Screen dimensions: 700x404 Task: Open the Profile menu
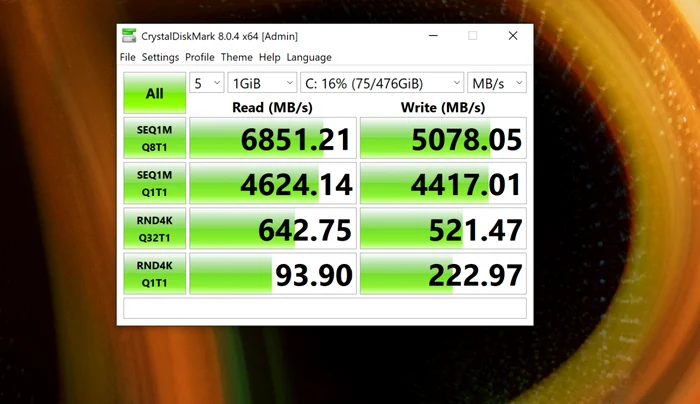(x=200, y=57)
